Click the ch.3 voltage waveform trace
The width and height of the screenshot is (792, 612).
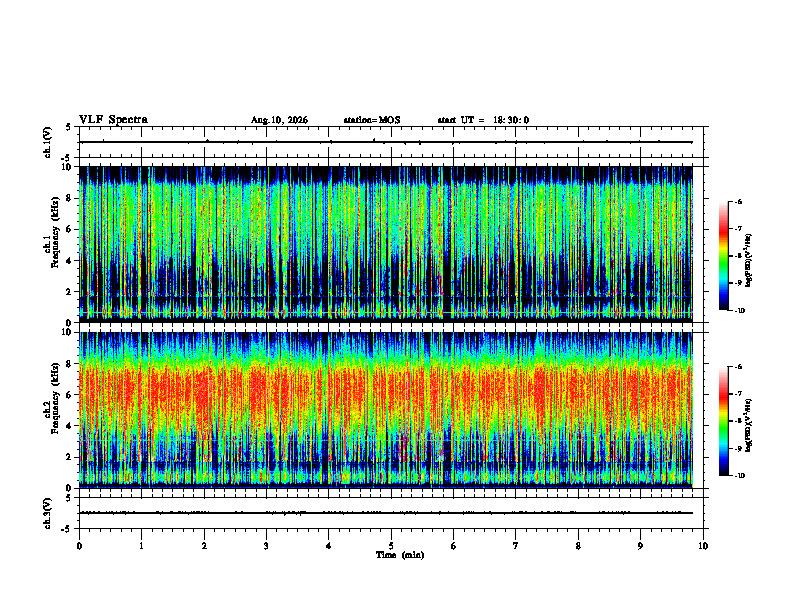pyautogui.click(x=386, y=513)
